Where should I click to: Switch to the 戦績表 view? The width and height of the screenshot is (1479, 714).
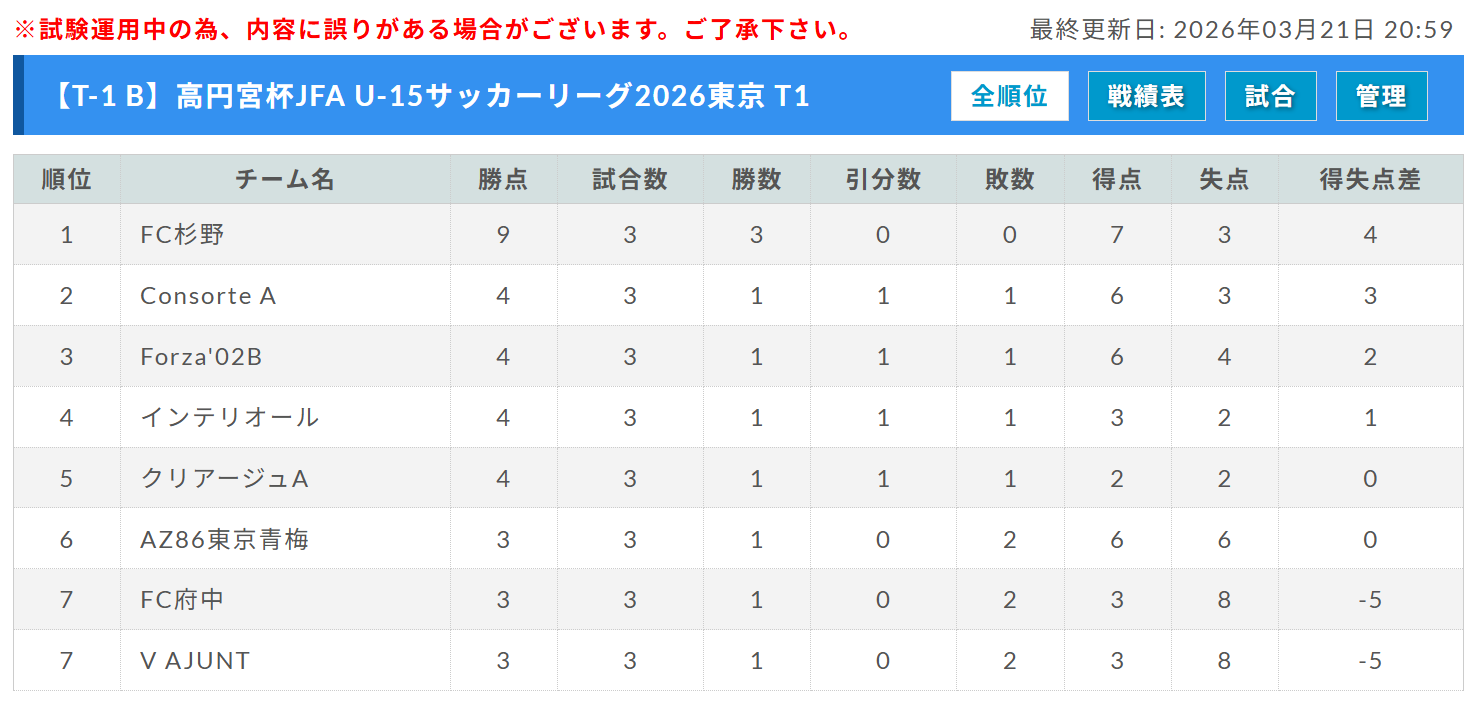coord(1146,96)
